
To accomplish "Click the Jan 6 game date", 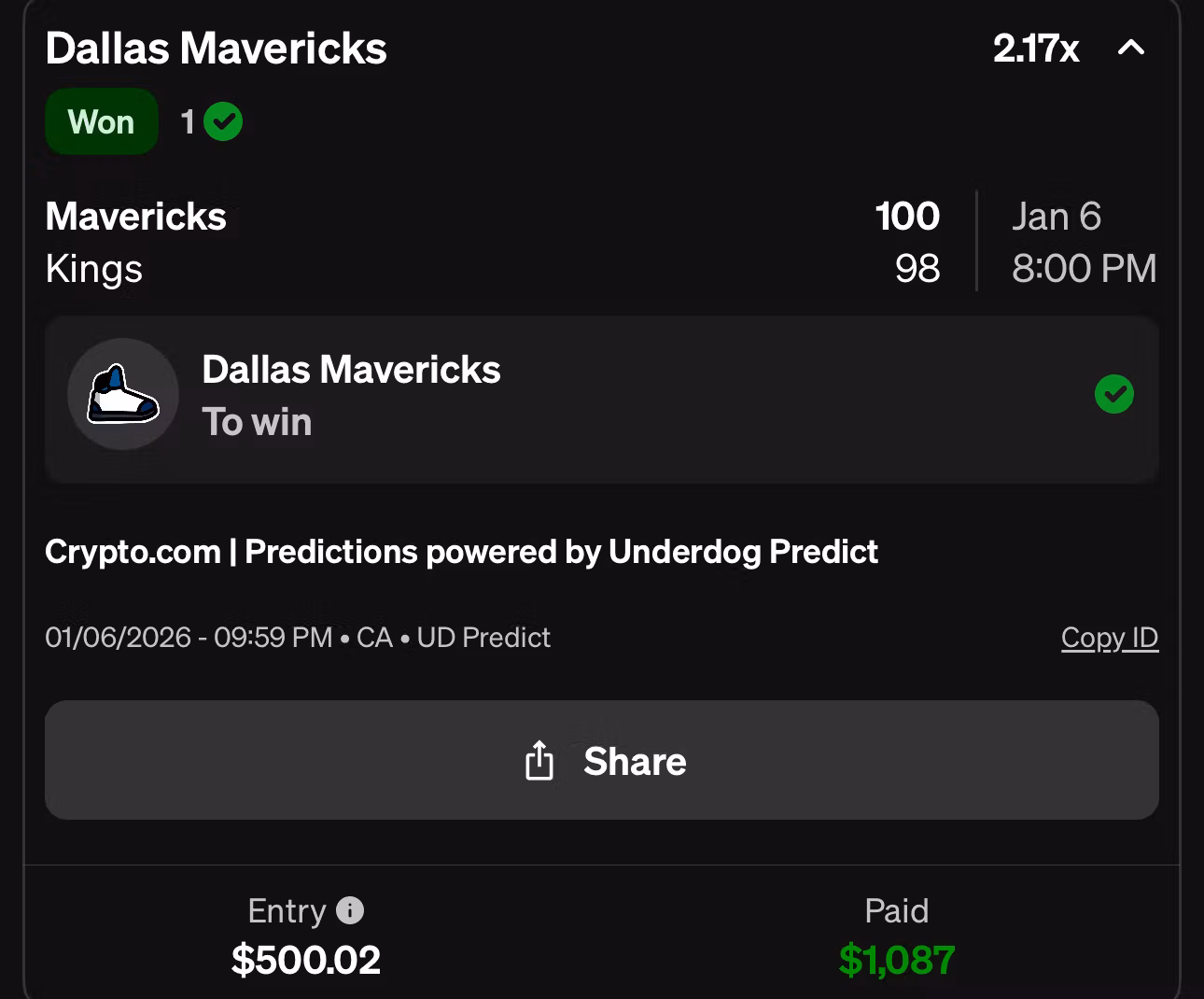I will [1057, 217].
